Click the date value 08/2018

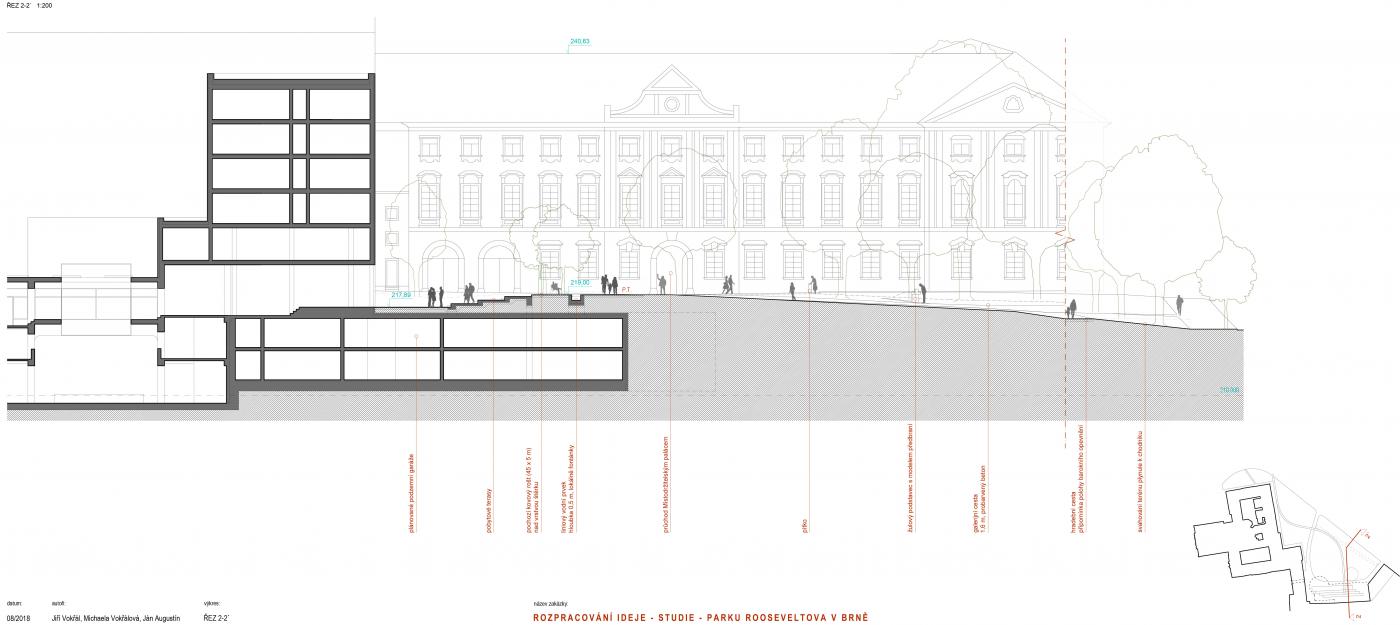click(x=19, y=619)
